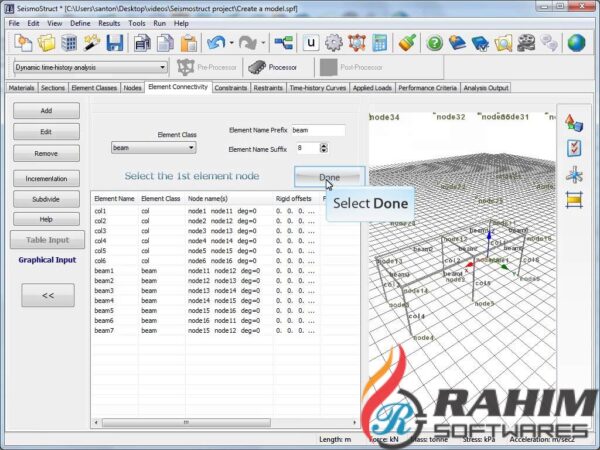Click the Incrementation button
Viewport: 600px width, 450px height.
tap(46, 179)
